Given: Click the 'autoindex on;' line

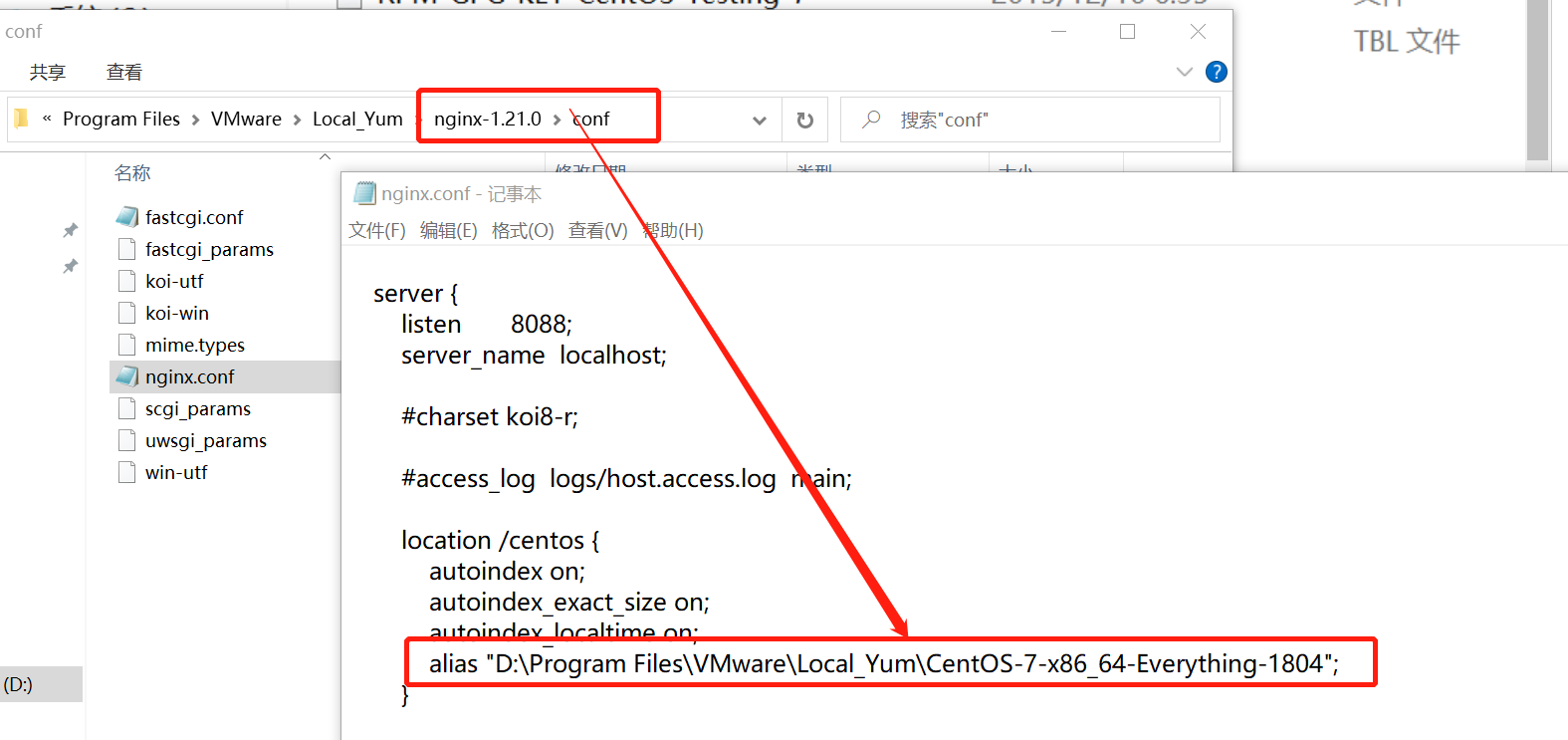Looking at the screenshot, I should coord(508,571).
